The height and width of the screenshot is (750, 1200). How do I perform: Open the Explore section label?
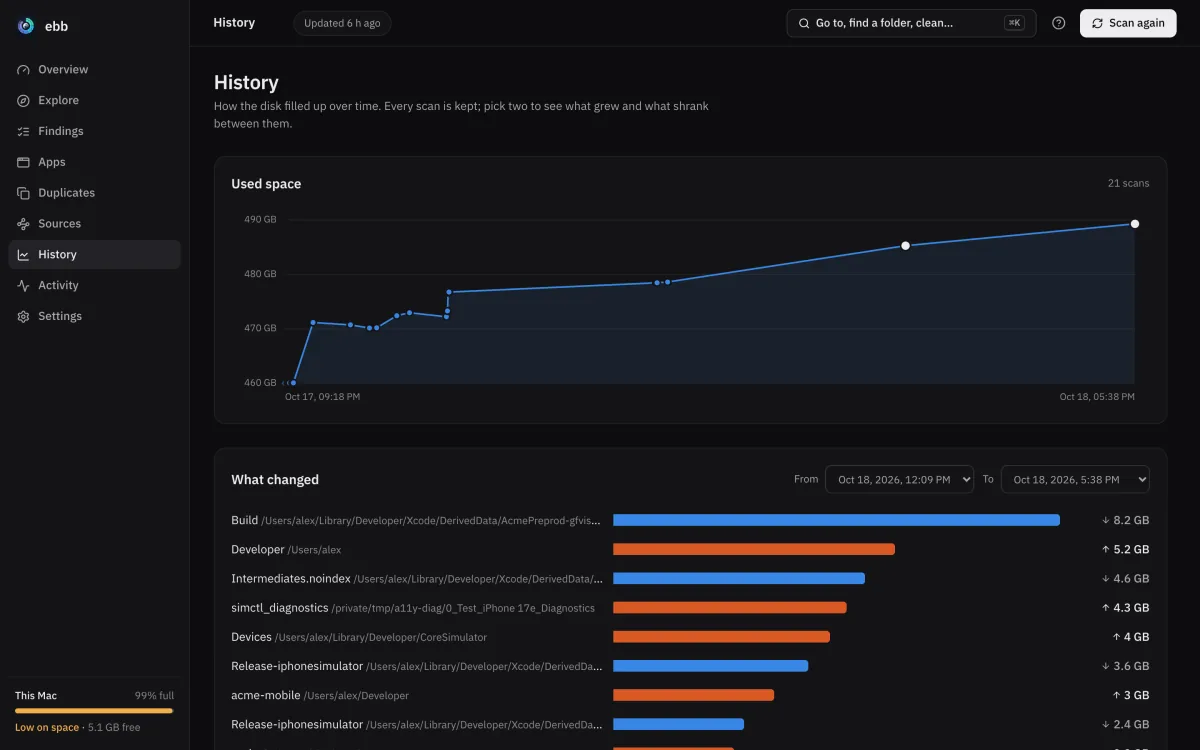click(58, 101)
